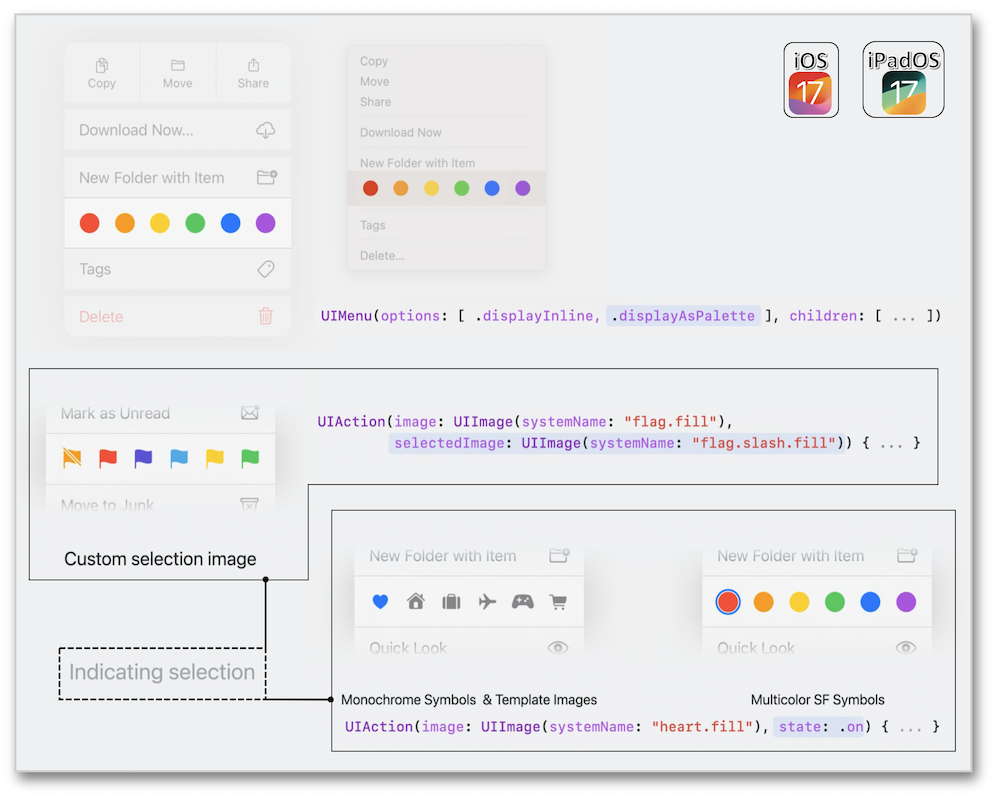
Task: Click the Monochrome Symbols & Template Images caption
Action: click(469, 700)
